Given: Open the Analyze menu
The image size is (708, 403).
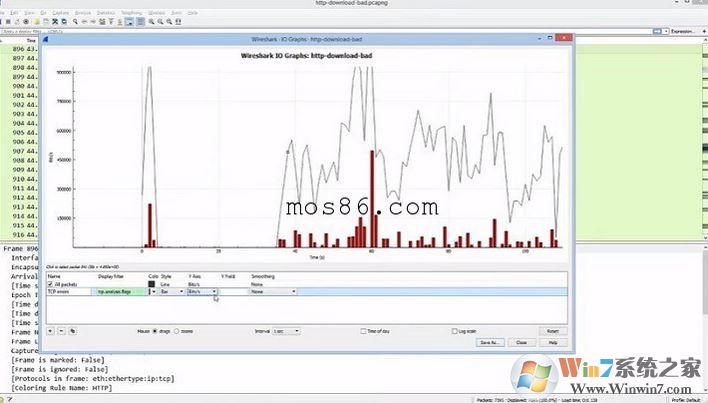Looking at the screenshot, I should (83, 13).
